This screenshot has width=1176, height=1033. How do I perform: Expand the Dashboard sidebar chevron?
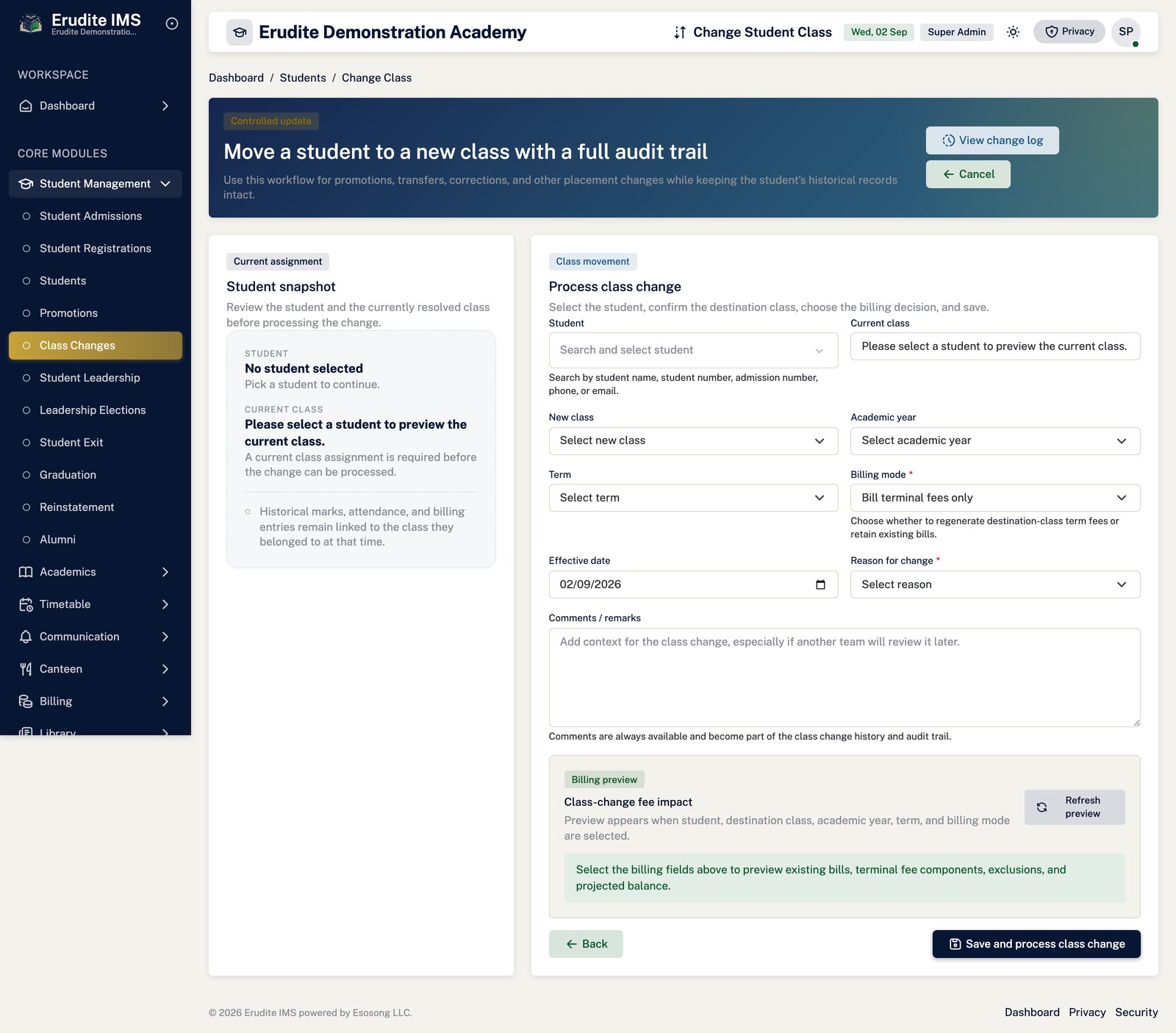click(165, 106)
